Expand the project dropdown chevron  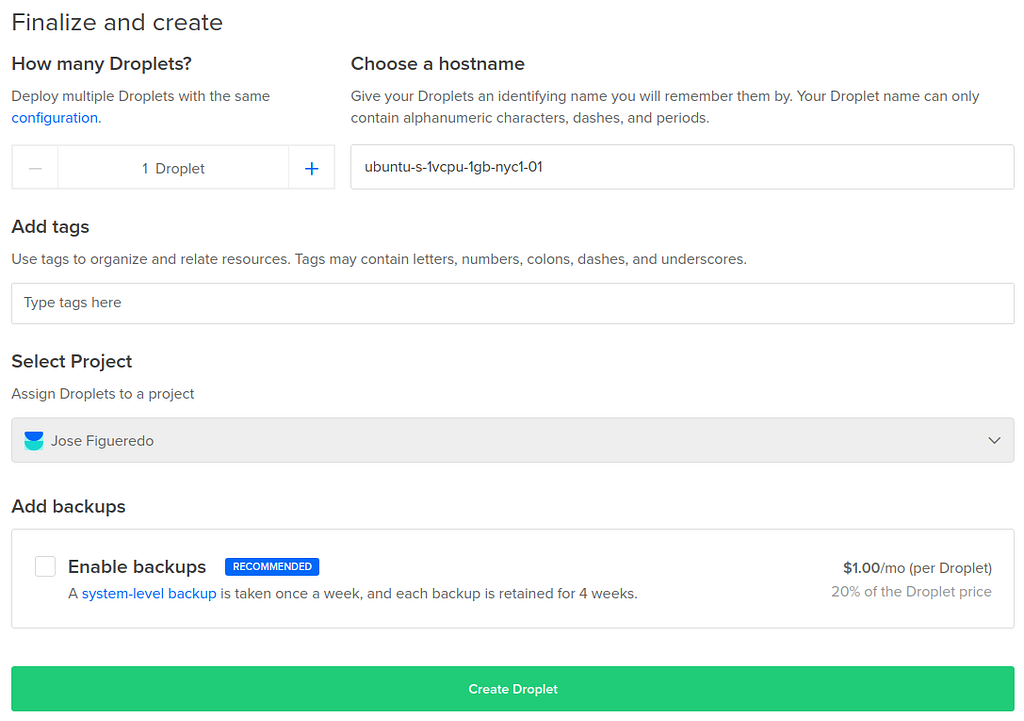coord(994,441)
